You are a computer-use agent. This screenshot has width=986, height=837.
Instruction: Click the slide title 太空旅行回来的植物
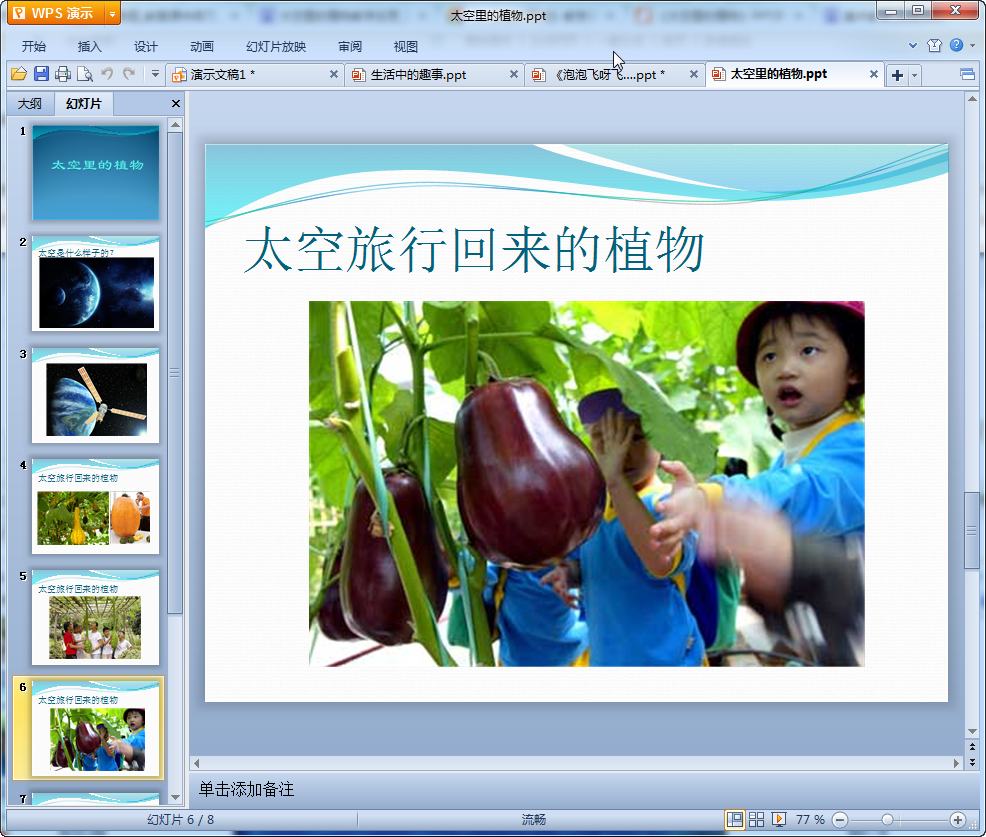(x=474, y=250)
